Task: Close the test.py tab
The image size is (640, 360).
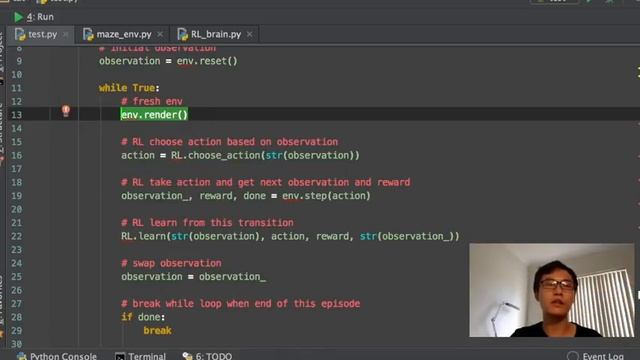Action: click(x=65, y=35)
